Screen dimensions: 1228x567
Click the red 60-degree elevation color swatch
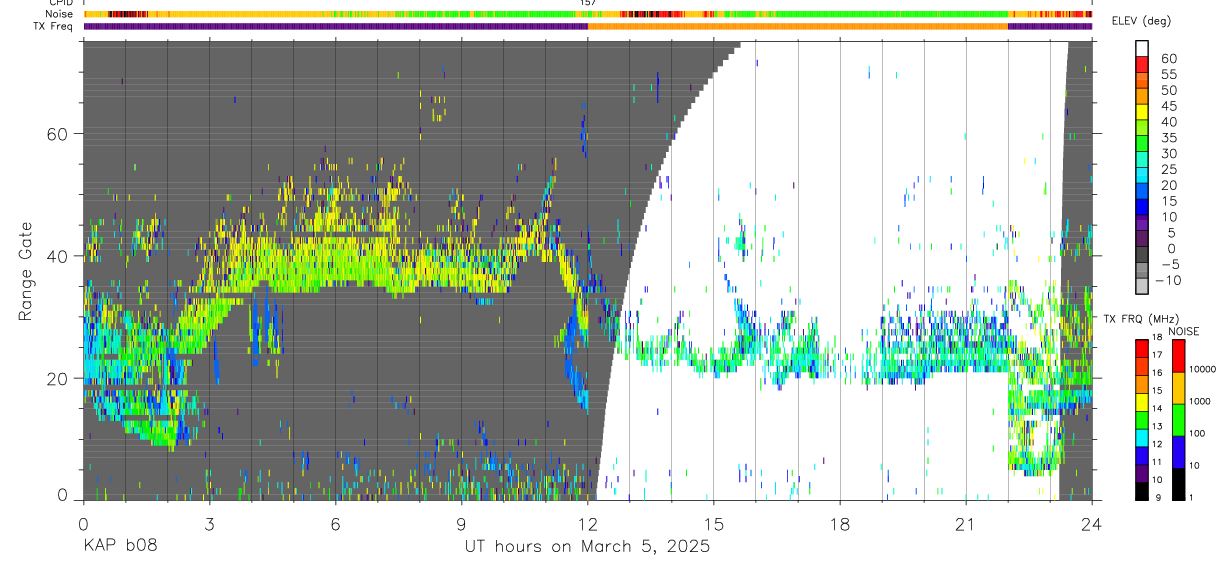tap(1142, 65)
